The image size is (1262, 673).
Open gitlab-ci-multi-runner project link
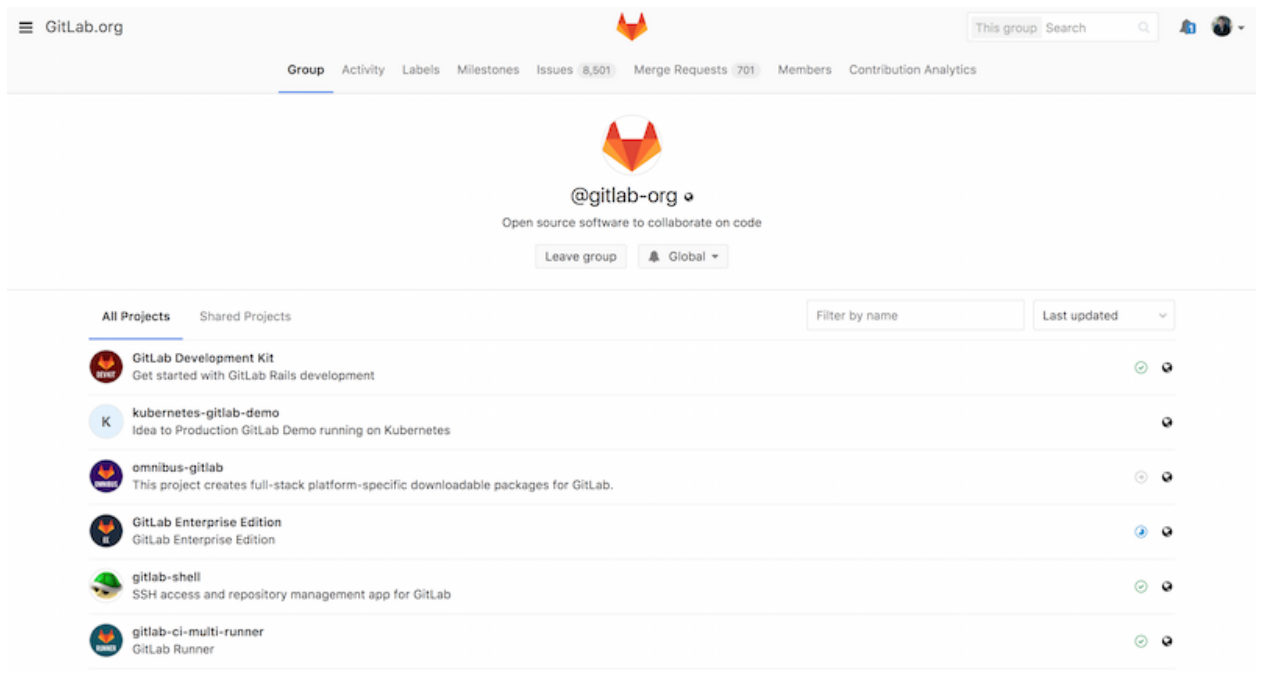pyautogui.click(x=198, y=632)
